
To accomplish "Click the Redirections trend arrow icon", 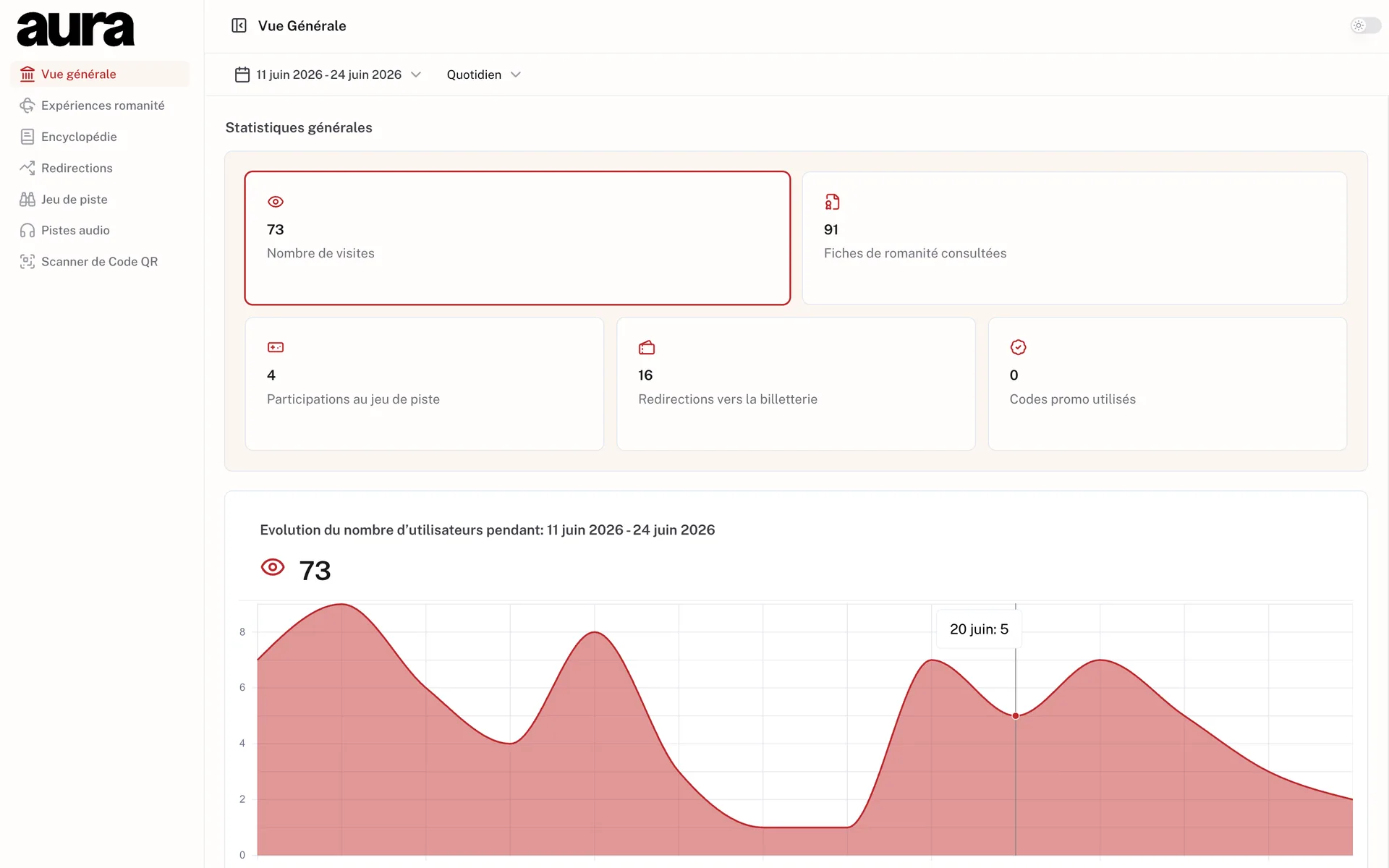I will [x=27, y=168].
